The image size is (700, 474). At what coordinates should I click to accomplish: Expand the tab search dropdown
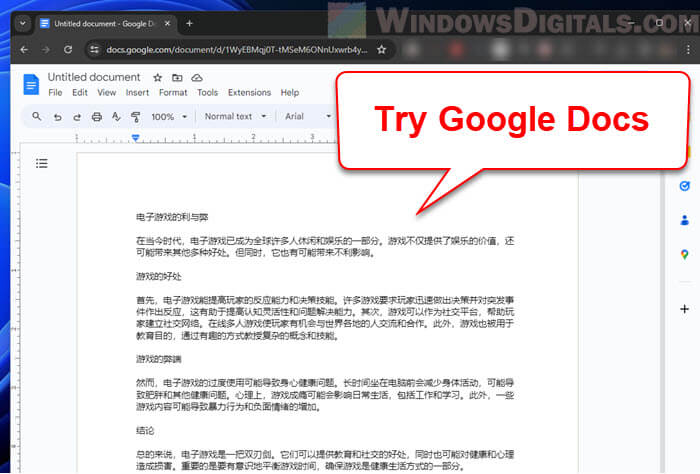coord(22,23)
